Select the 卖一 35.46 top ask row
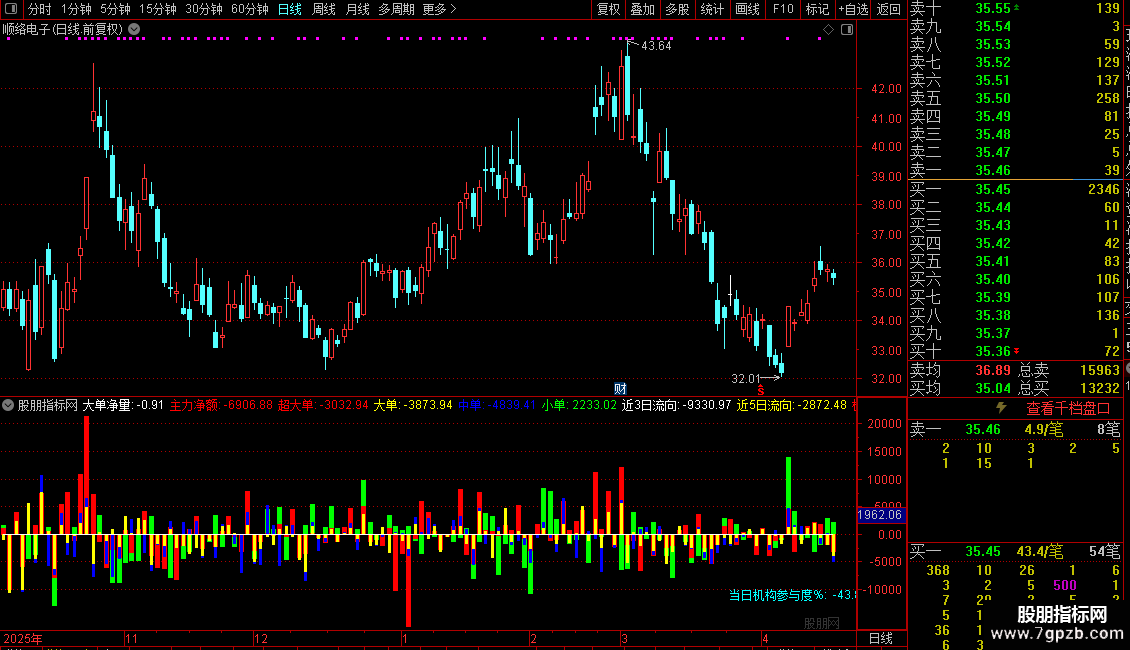Viewport: 1130px width, 650px height. pyautogui.click(x=1015, y=170)
